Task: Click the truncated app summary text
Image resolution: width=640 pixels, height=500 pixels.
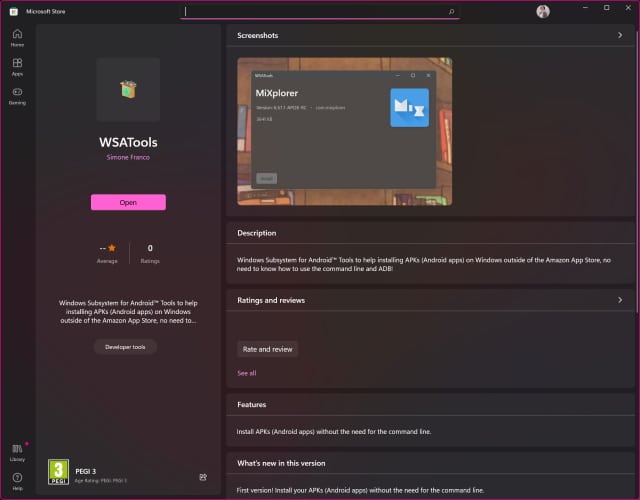Action: click(128, 312)
